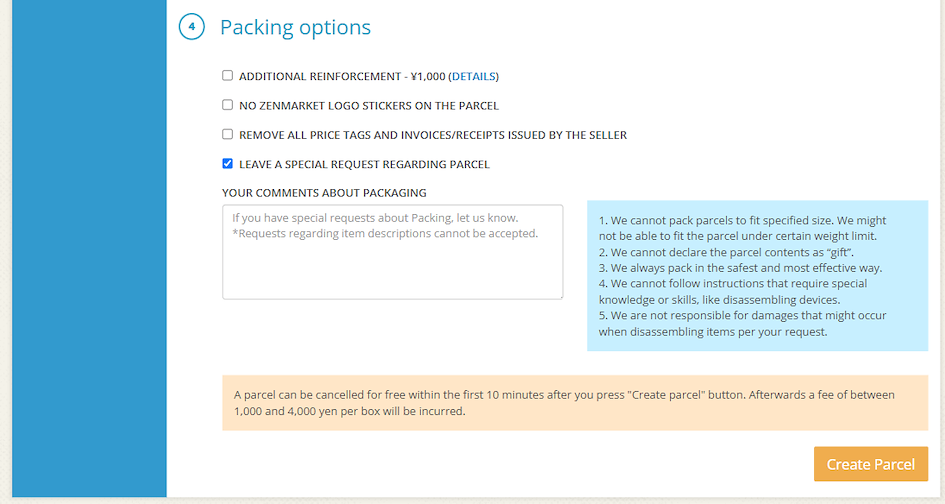
Task: Click the 'Remove all price tags' label text
Action: [x=432, y=135]
